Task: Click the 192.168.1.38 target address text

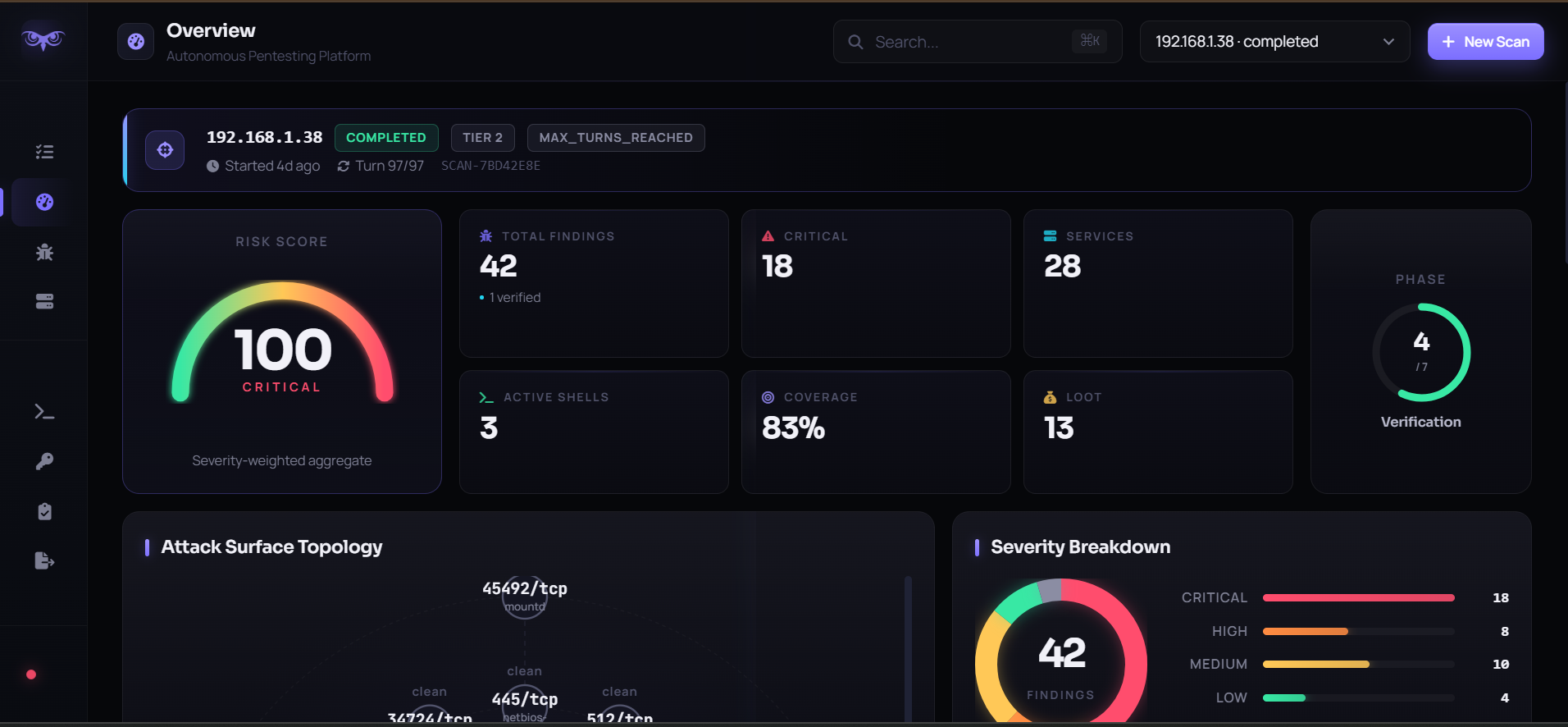Action: [264, 137]
